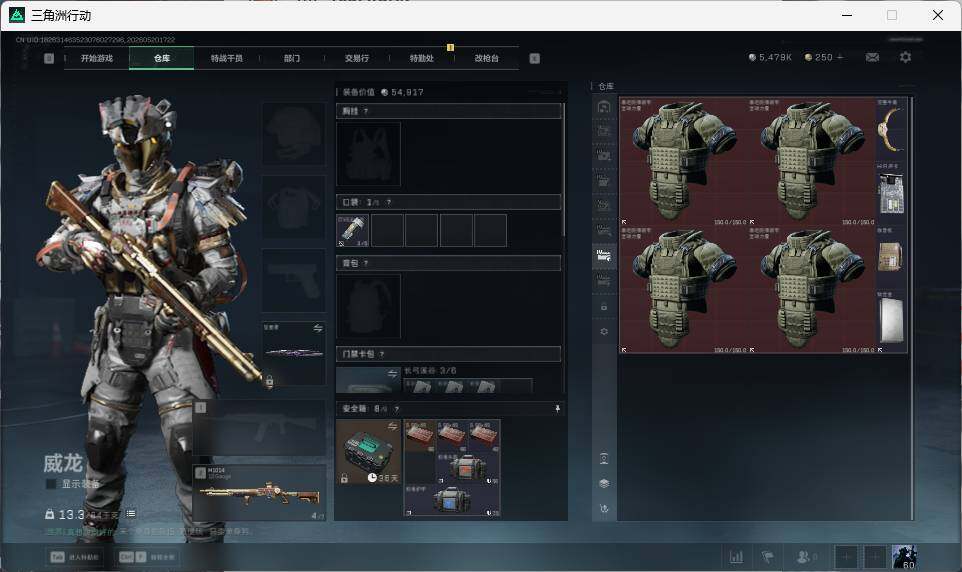The width and height of the screenshot is (962, 572).
Task: Select the silver plate item in warehouse
Action: click(891, 321)
